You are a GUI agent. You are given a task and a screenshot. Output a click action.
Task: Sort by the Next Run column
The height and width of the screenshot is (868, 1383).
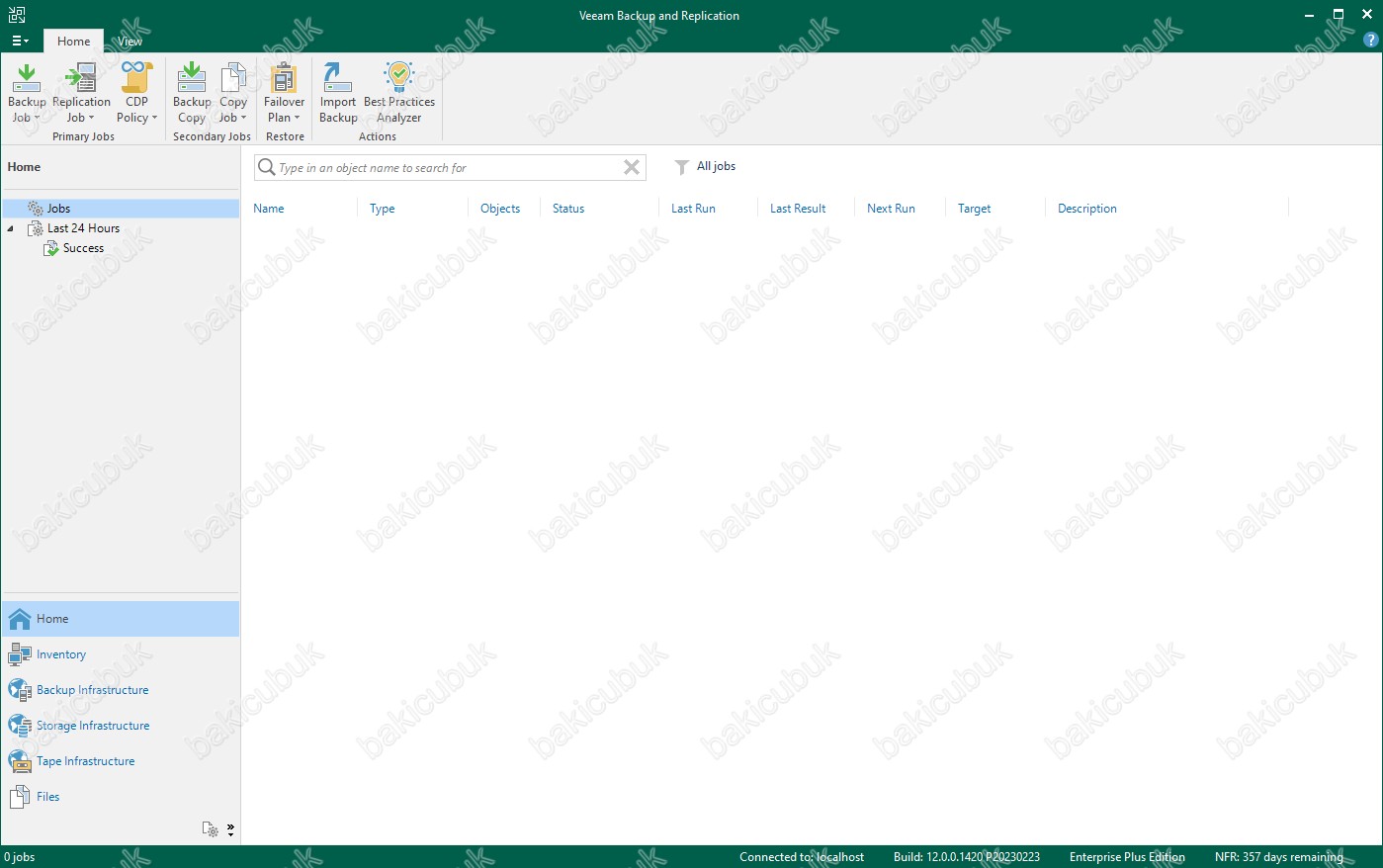click(891, 209)
